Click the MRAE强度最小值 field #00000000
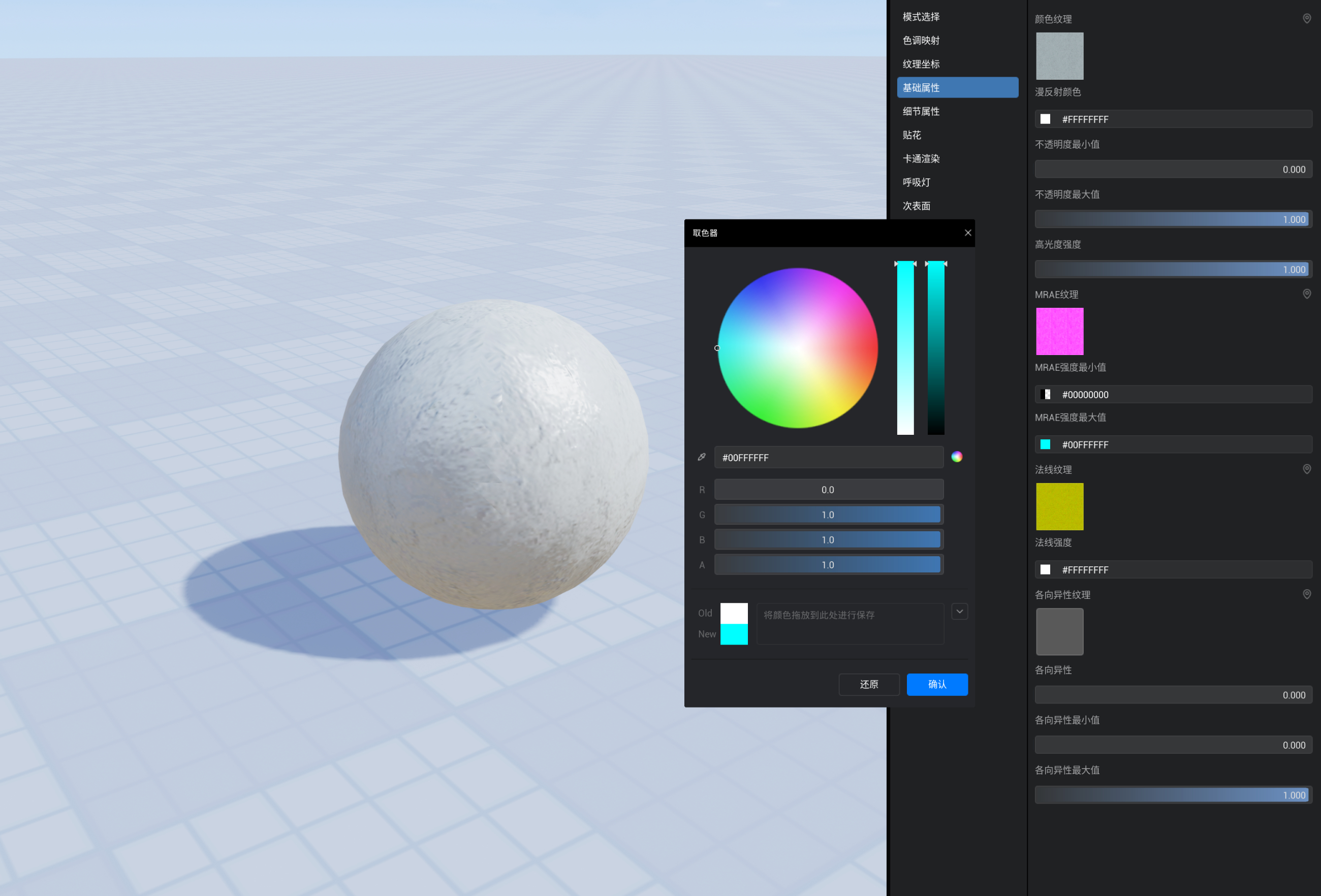This screenshot has width=1321, height=896. 1173,394
